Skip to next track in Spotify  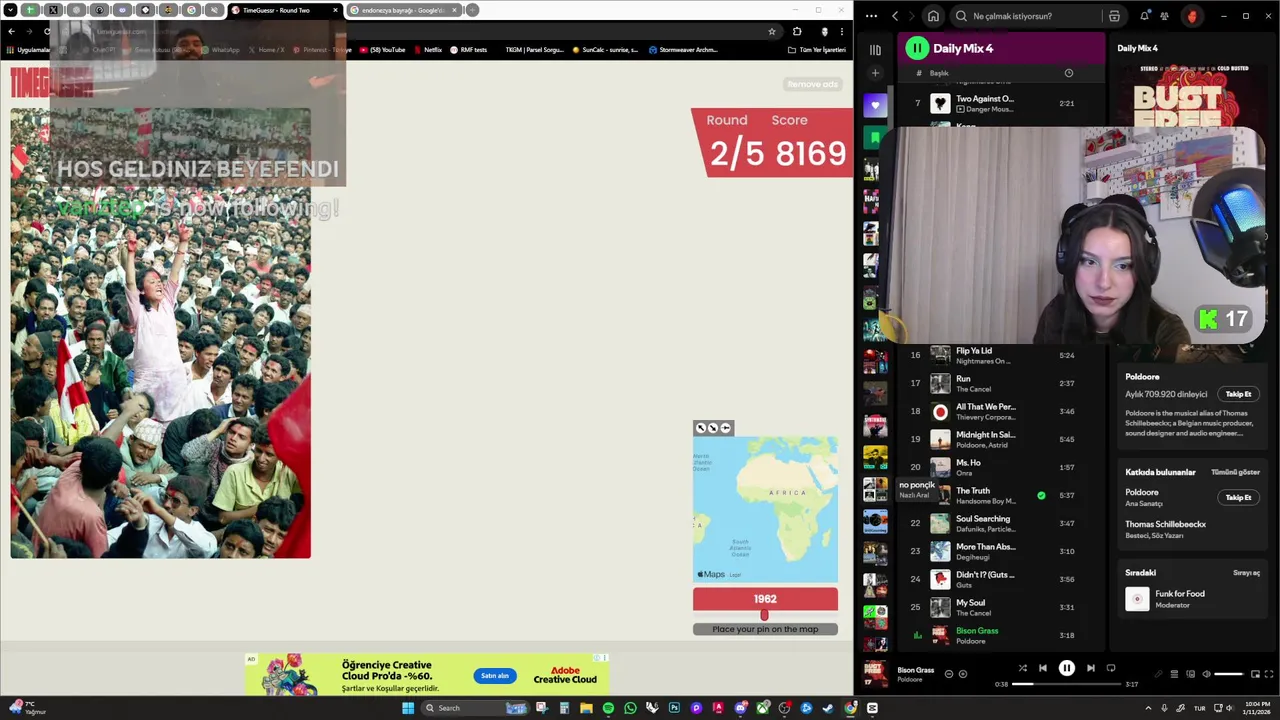pos(1090,668)
